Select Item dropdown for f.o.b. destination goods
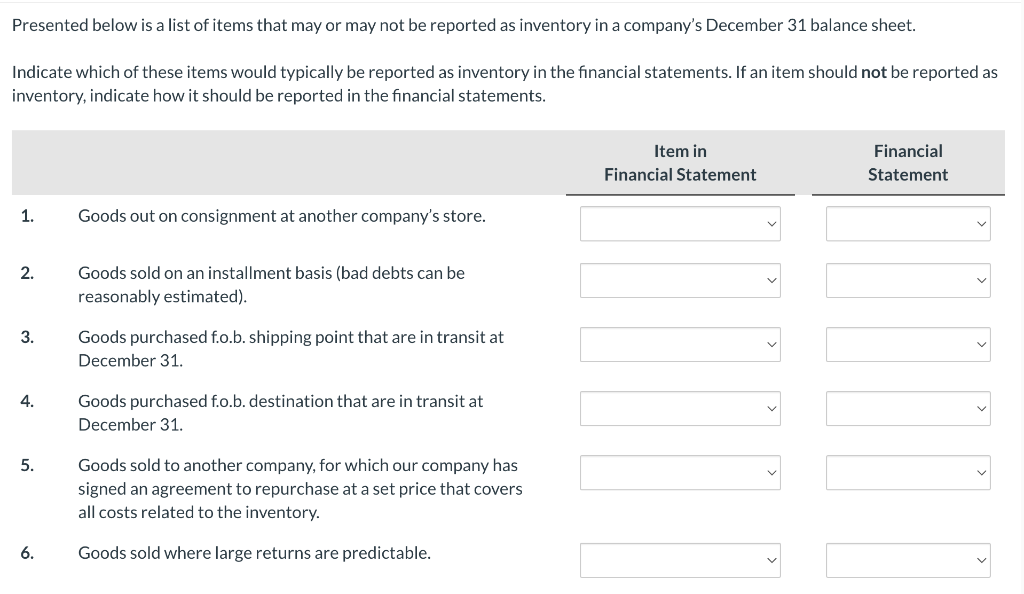This screenshot has width=1024, height=594. click(680, 408)
